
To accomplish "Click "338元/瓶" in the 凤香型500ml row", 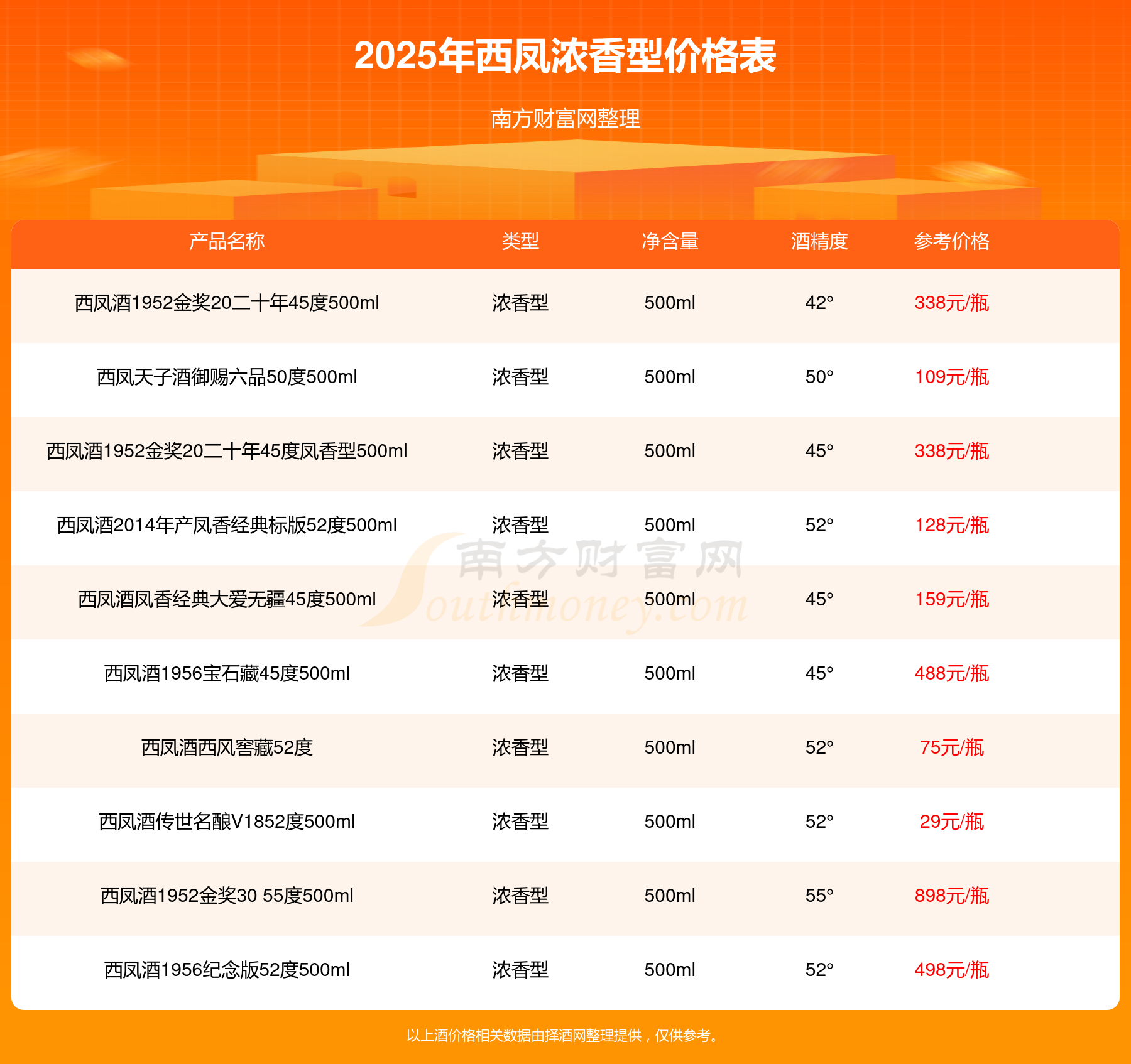I will coord(952,451).
